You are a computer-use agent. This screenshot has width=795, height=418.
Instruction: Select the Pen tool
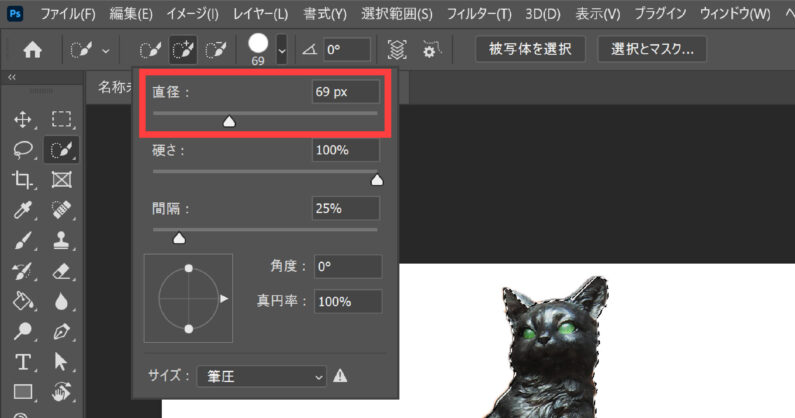[61, 331]
